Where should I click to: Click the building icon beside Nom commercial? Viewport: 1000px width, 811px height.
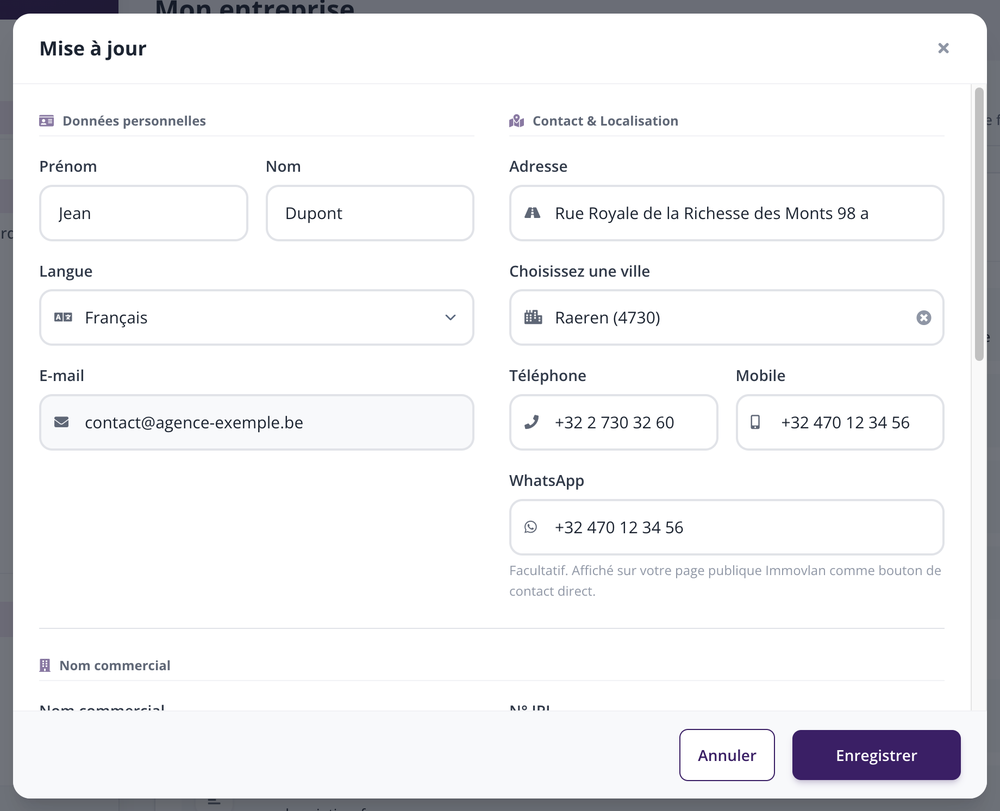point(45,666)
